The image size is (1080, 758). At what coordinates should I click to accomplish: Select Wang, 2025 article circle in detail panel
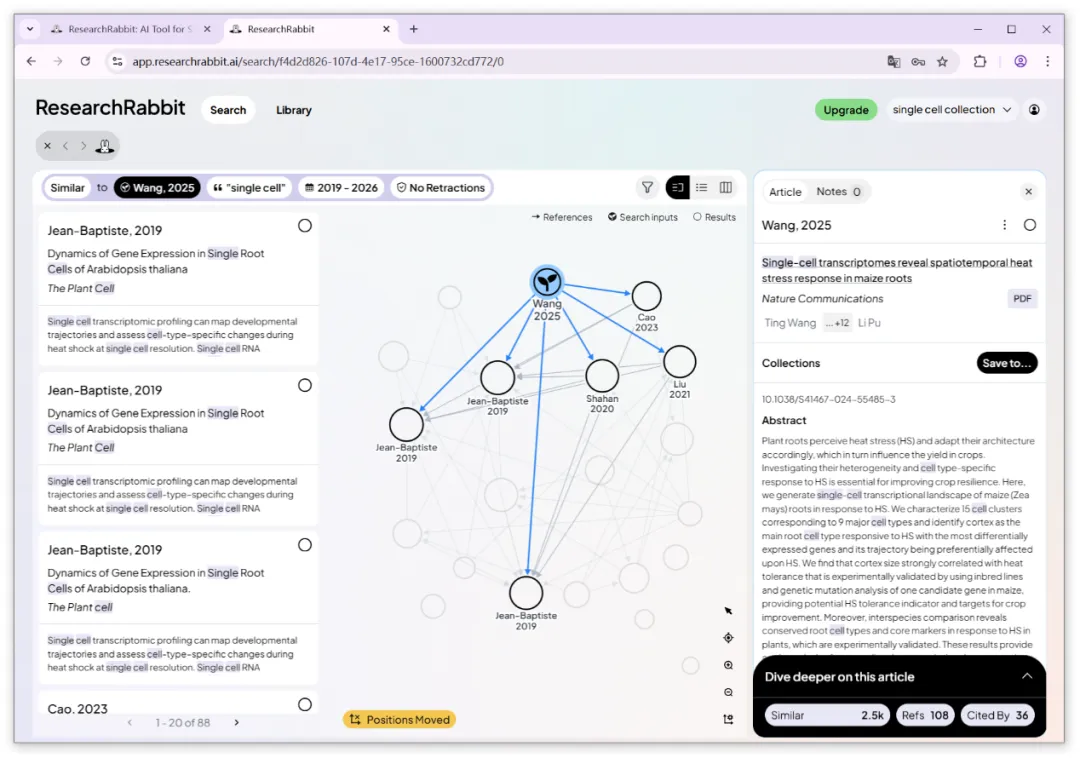pos(1030,225)
